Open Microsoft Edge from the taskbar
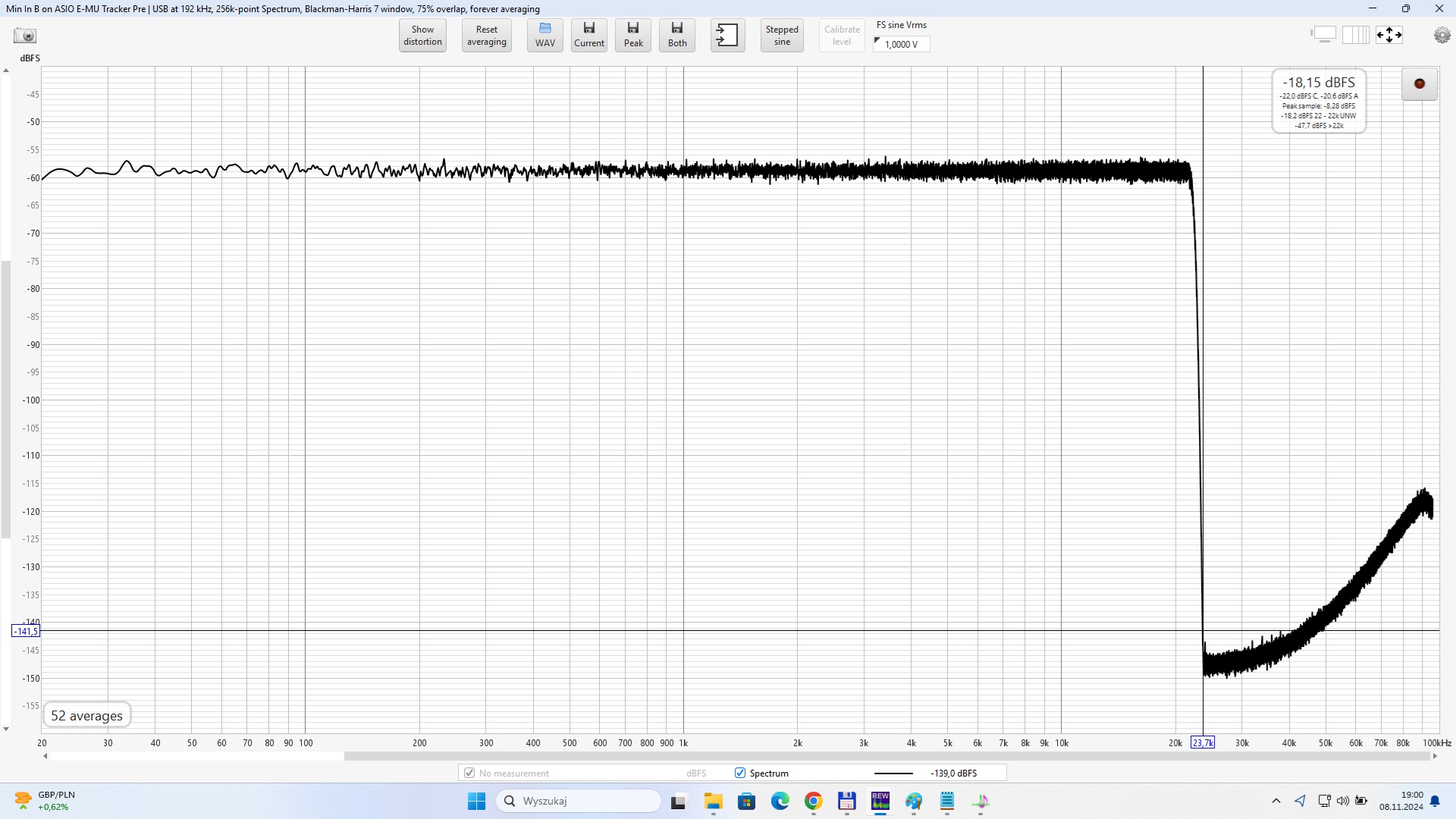 click(x=780, y=801)
